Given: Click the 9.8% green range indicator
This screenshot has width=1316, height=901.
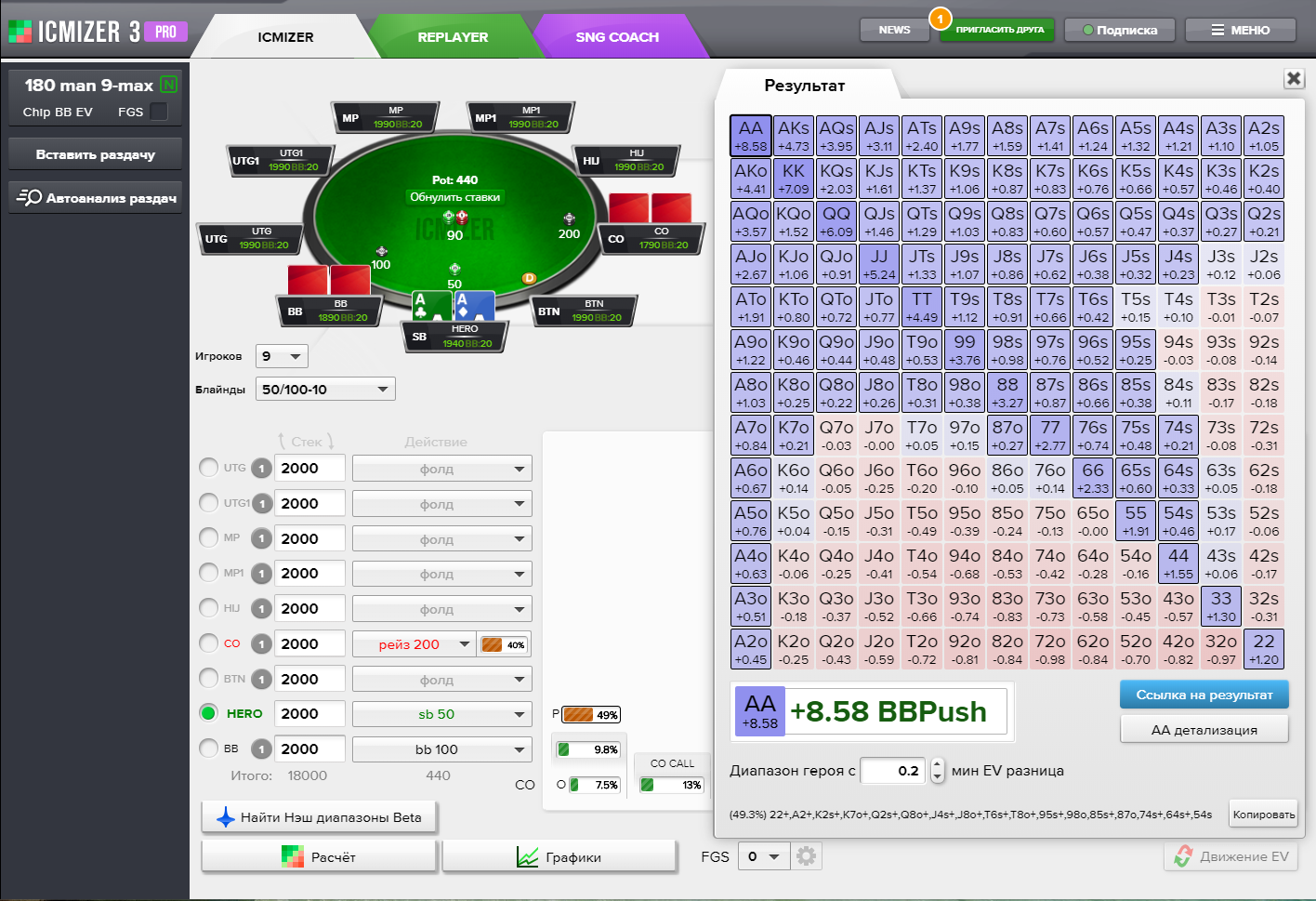Looking at the screenshot, I should point(587,749).
